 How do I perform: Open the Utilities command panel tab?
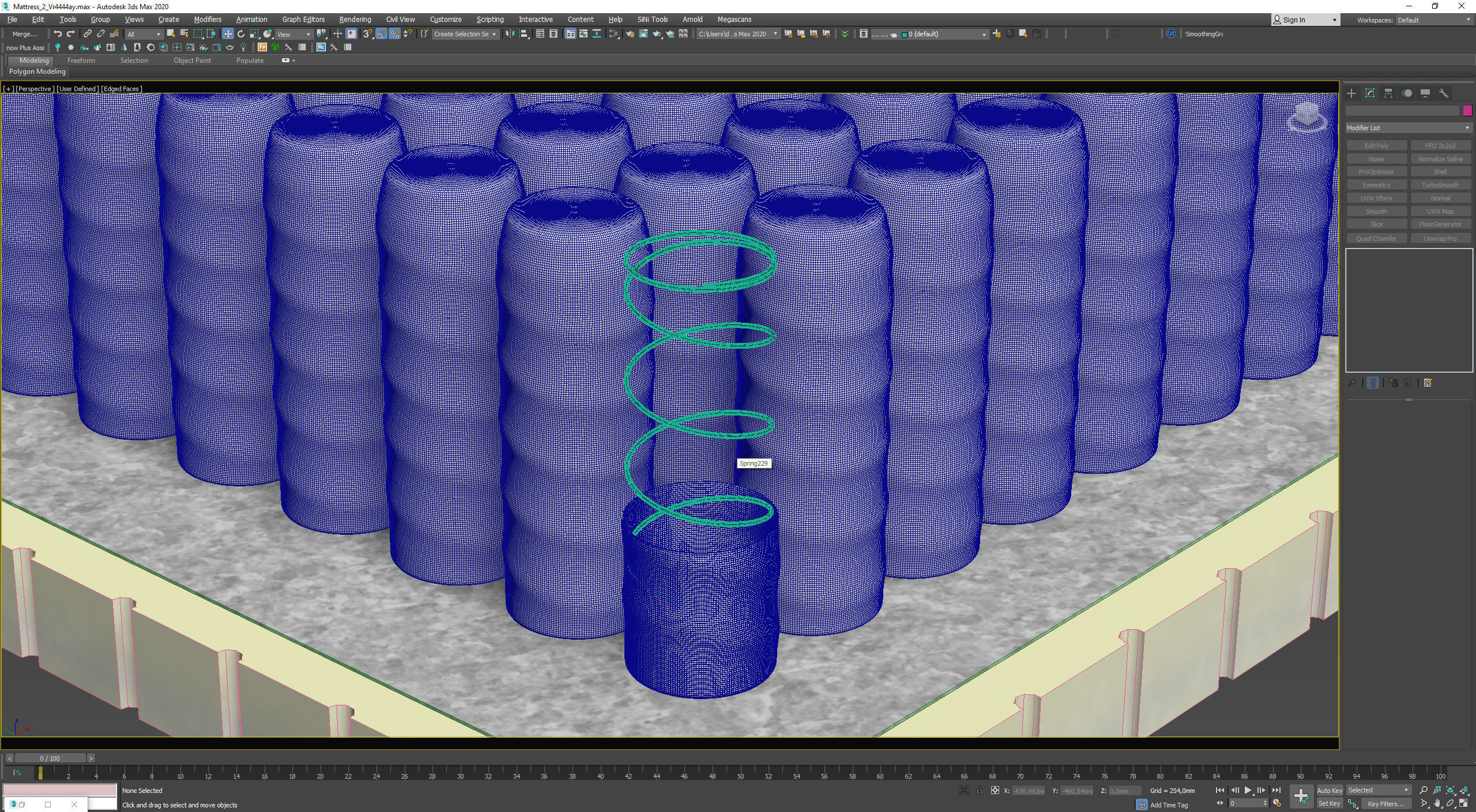1444,93
